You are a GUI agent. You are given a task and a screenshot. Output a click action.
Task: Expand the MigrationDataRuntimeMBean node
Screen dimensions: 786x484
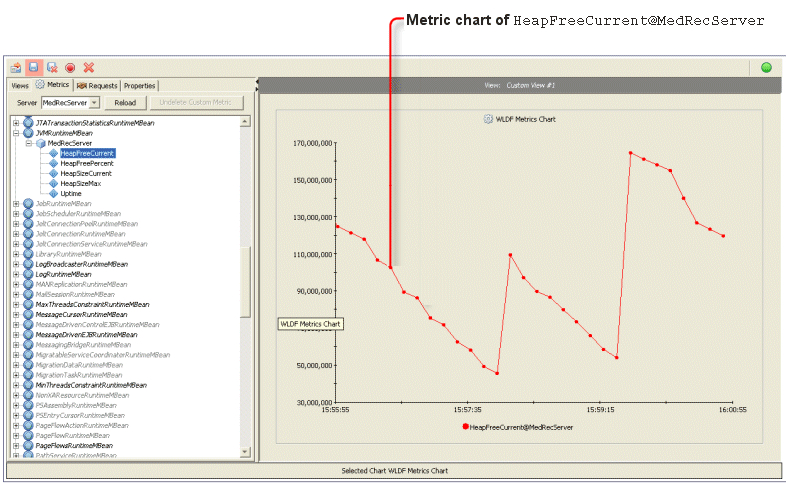pos(16,365)
